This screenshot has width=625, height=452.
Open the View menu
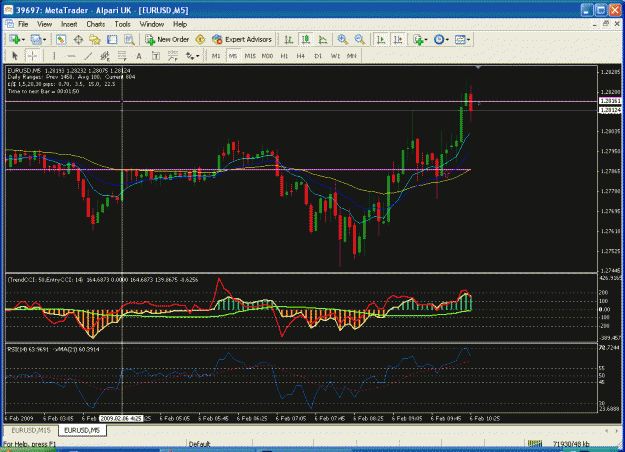(44, 24)
